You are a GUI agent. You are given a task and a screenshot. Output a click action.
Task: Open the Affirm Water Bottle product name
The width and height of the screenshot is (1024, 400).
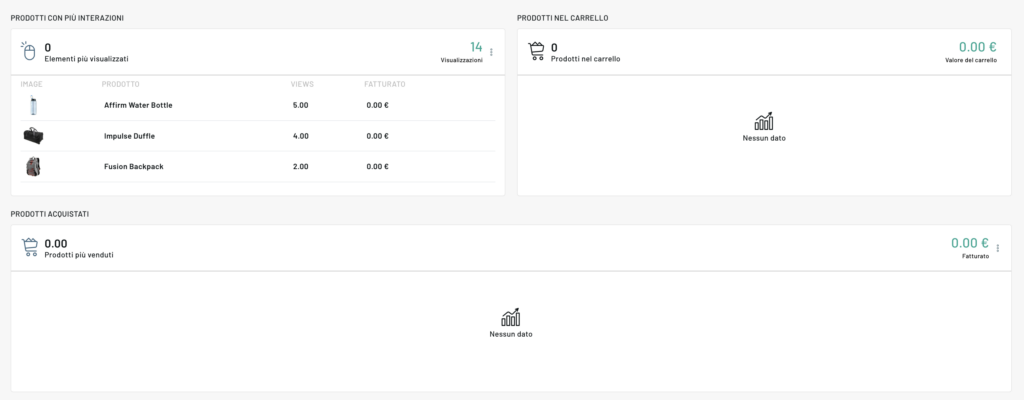137,105
